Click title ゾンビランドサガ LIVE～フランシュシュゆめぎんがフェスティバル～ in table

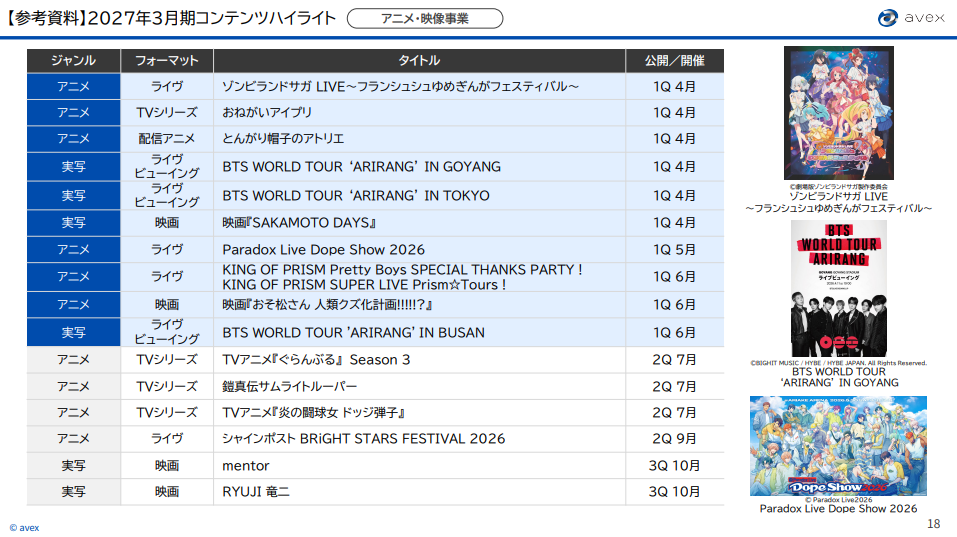[400, 87]
